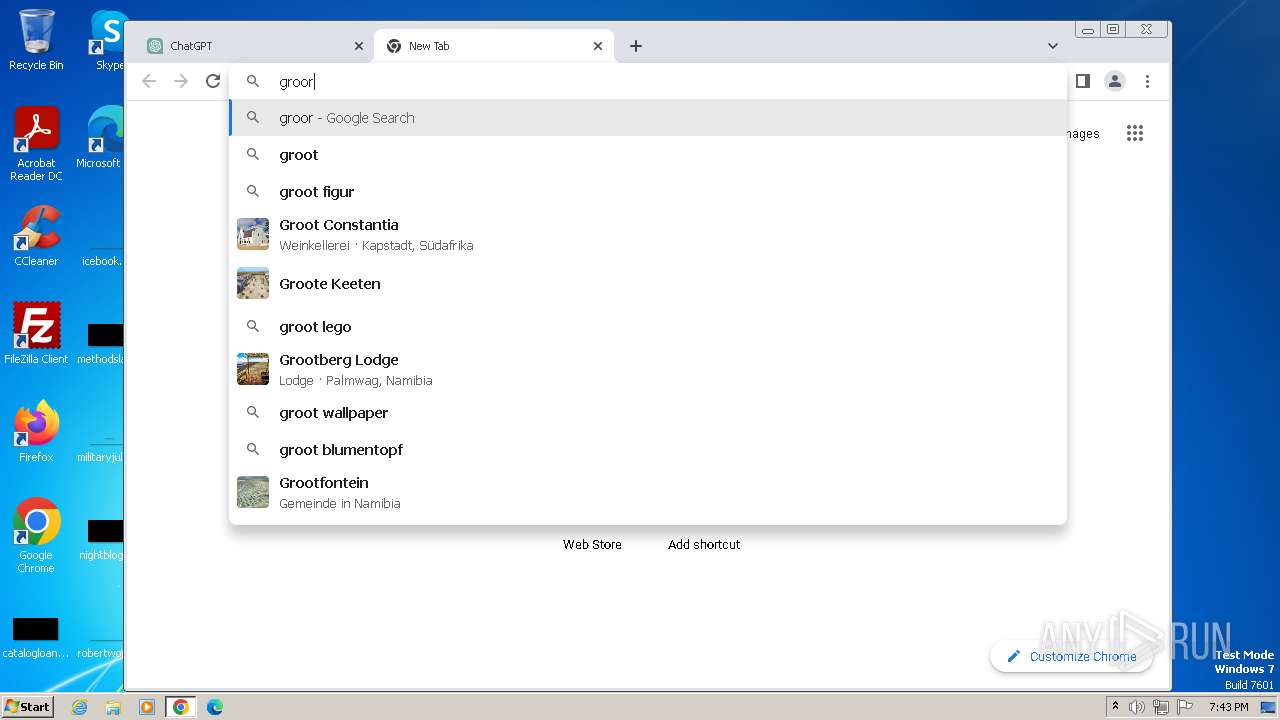Open a new browser tab with plus button
The width and height of the screenshot is (1280, 720).
(636, 46)
